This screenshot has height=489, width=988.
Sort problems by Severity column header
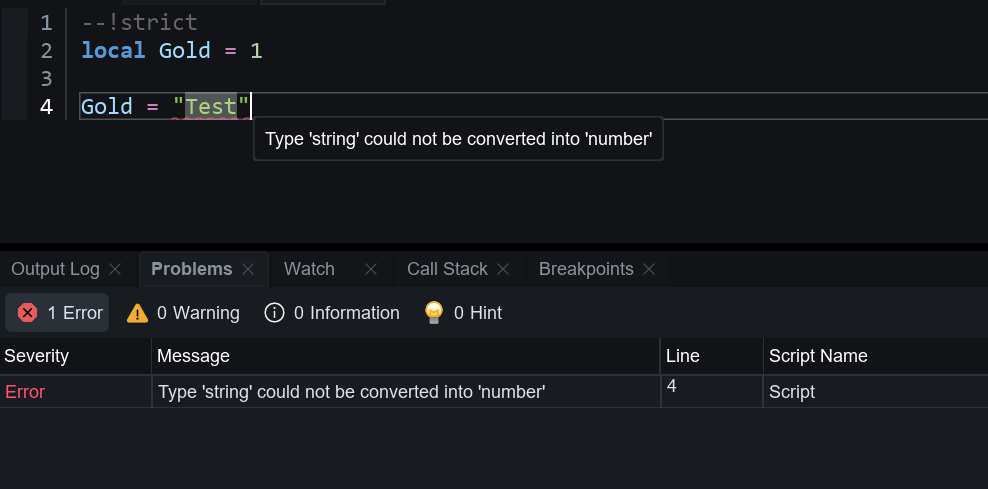37,356
